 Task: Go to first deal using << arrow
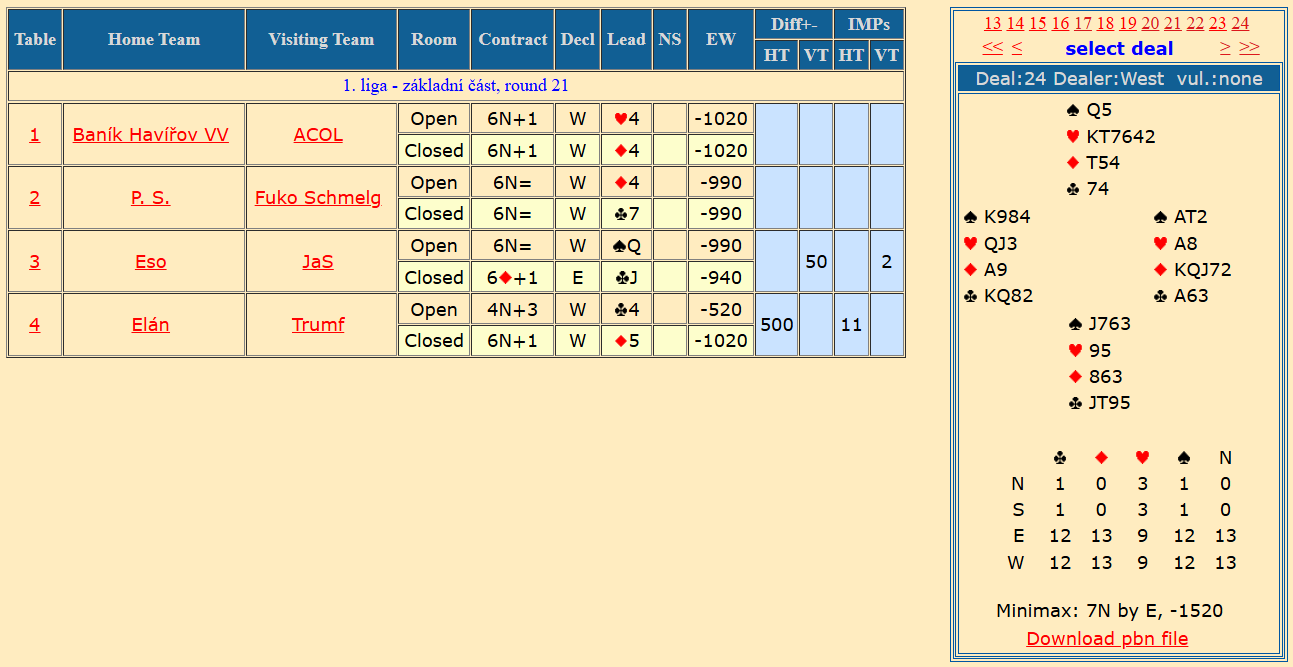(992, 48)
